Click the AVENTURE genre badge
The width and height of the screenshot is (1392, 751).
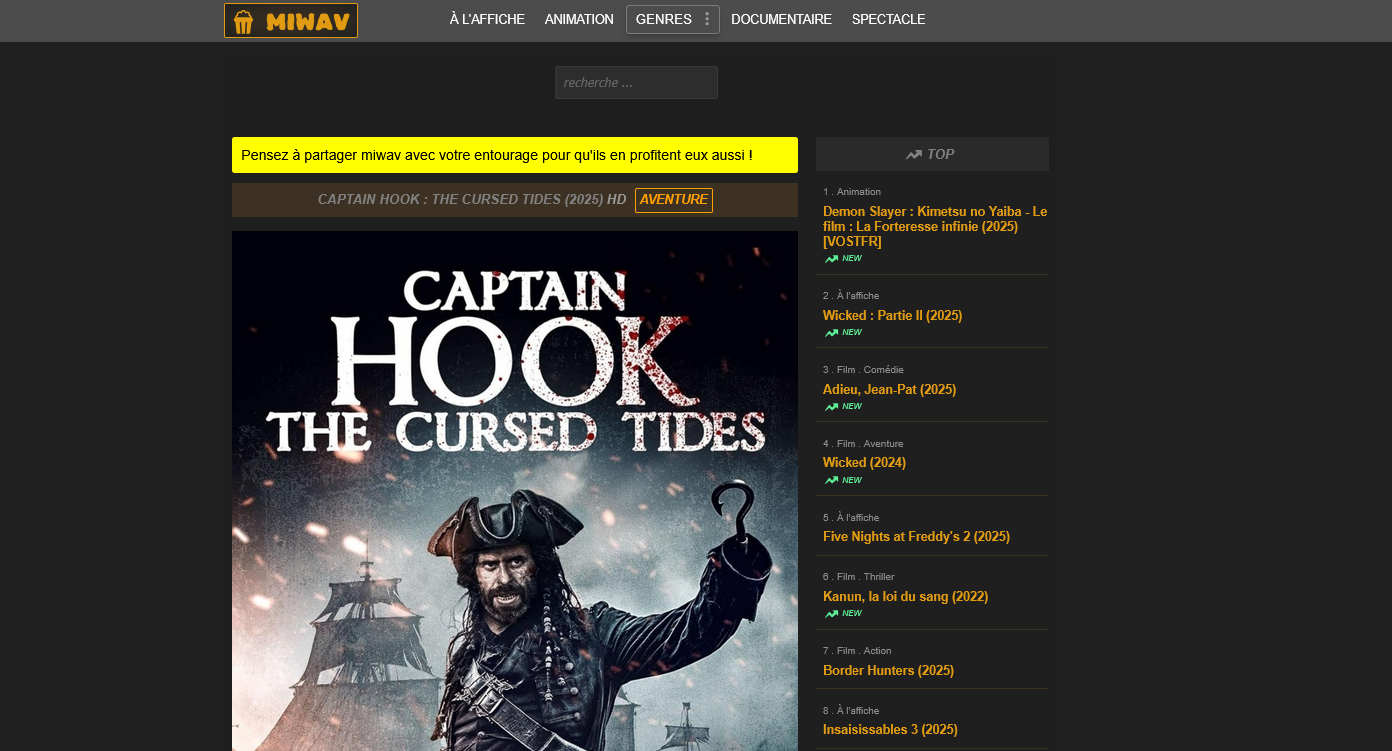[674, 200]
